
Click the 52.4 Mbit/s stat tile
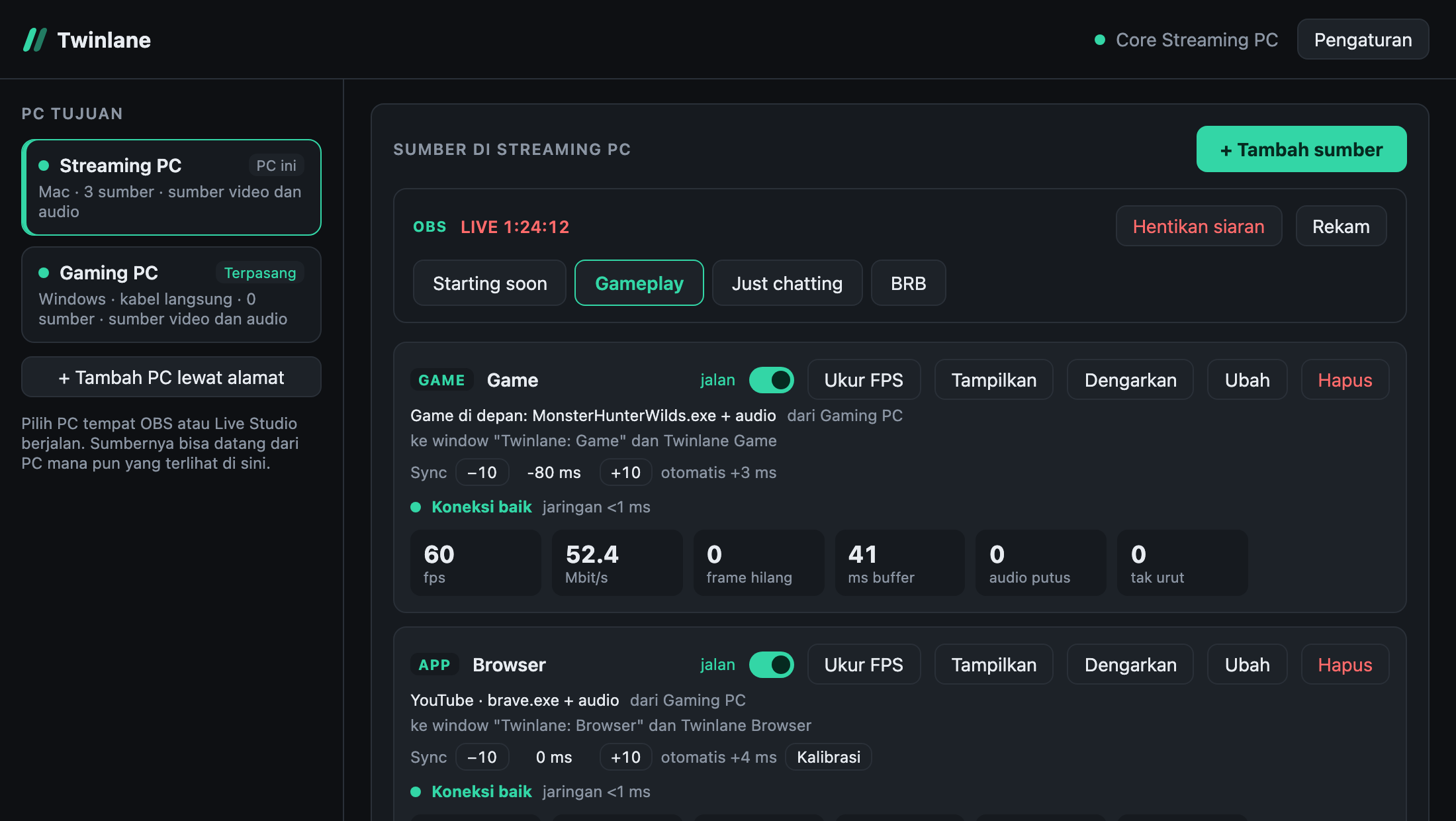tap(617, 563)
